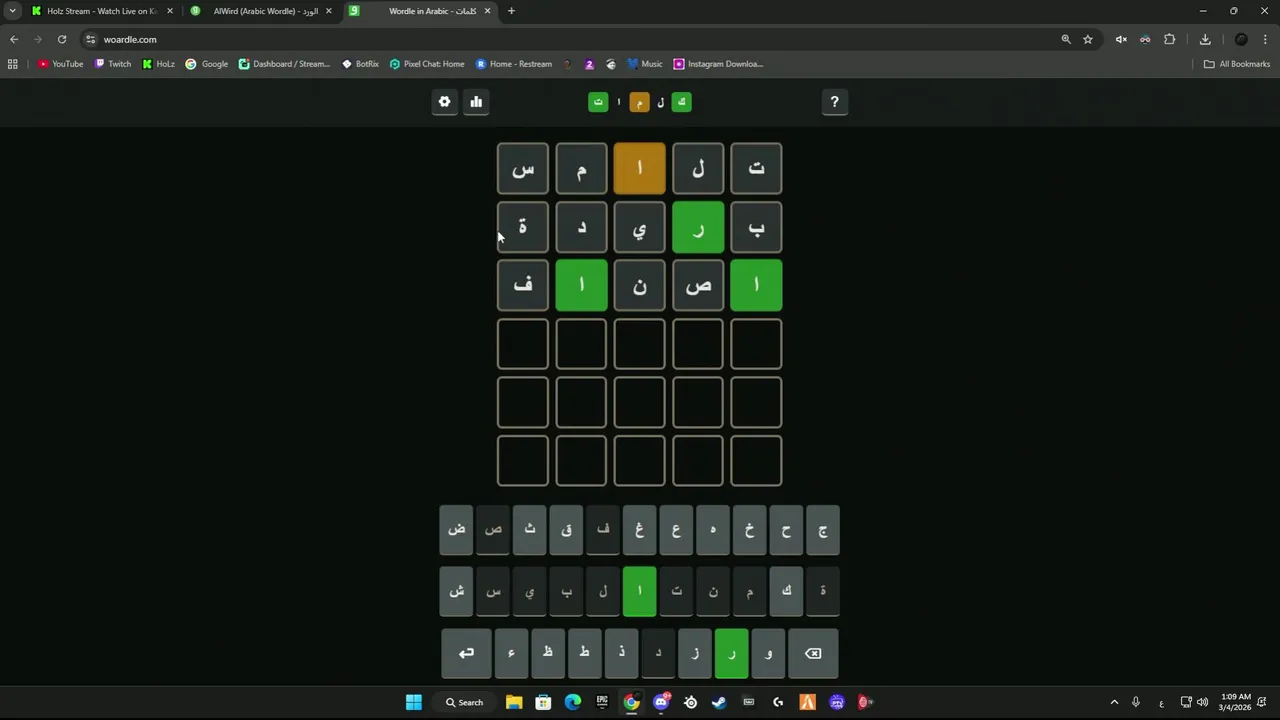Image resolution: width=1280 pixels, height=720 pixels.
Task: Open a new browser tab
Action: coord(511,11)
